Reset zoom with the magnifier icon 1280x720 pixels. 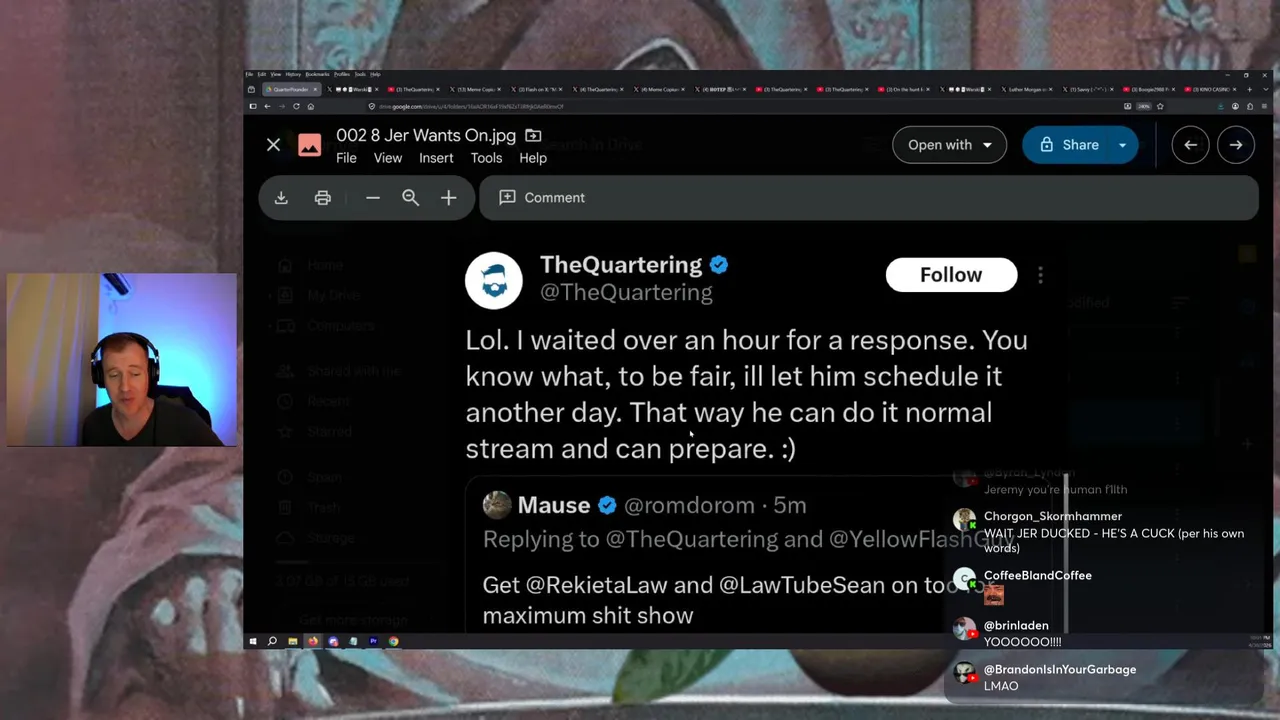pos(410,198)
